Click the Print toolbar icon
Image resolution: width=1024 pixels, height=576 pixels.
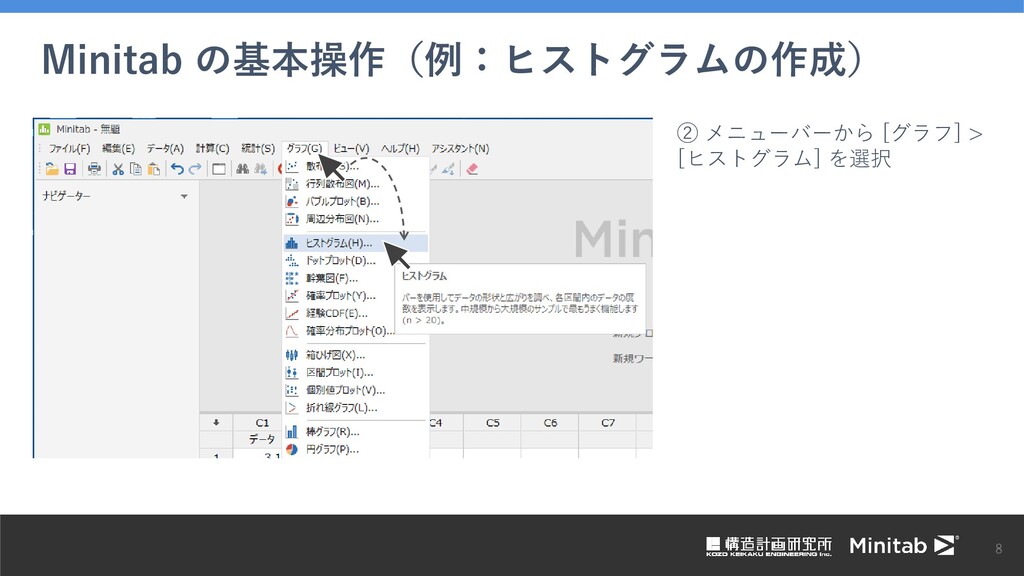[94, 169]
